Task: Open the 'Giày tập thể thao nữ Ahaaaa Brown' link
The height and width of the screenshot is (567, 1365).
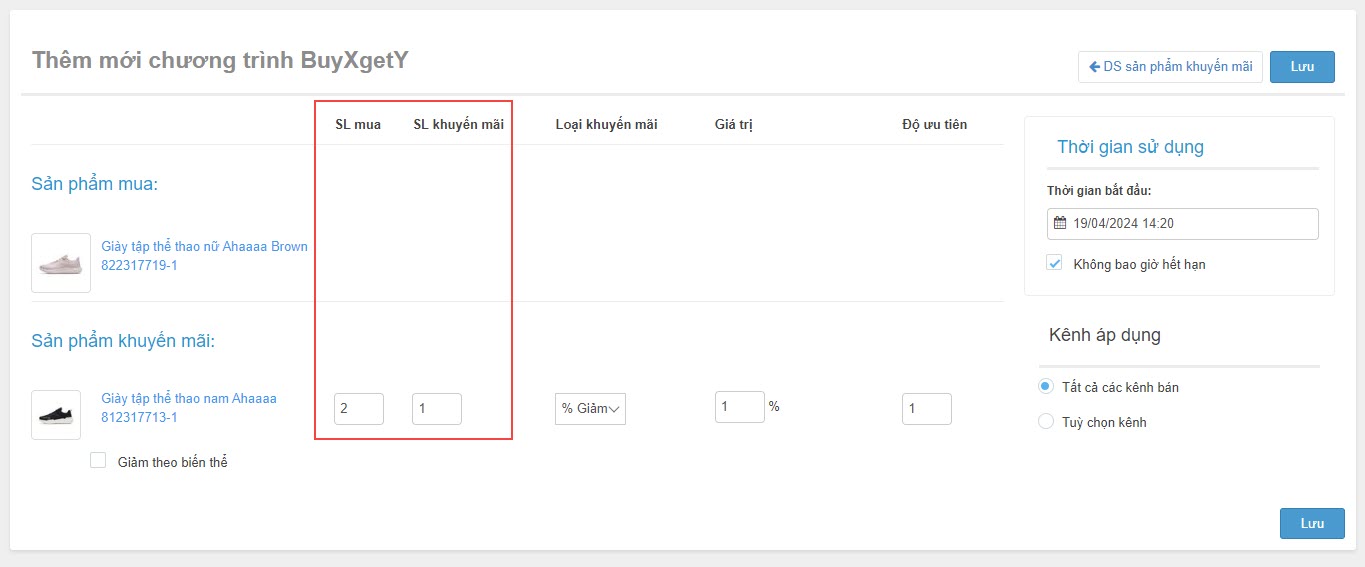Action: [204, 246]
